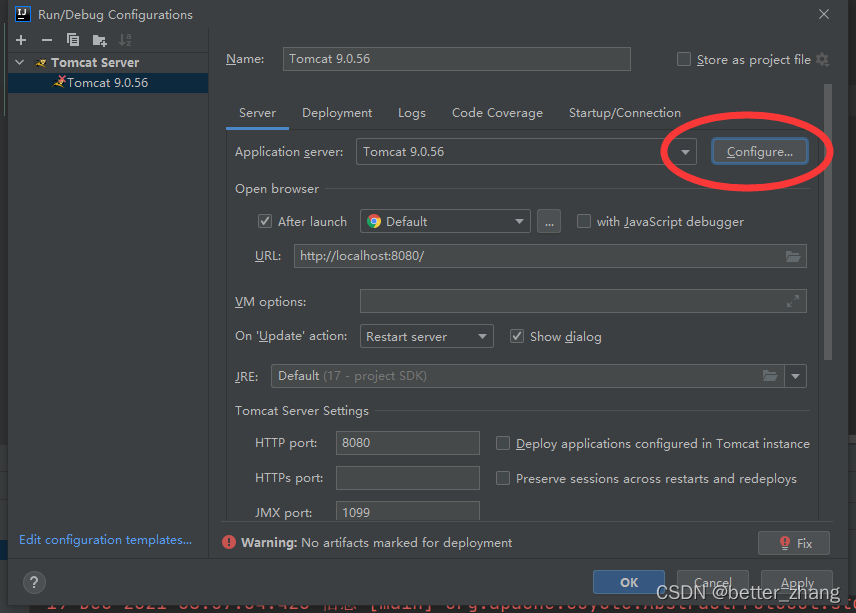
Task: Browse for JRE folder
Action: (x=770, y=376)
